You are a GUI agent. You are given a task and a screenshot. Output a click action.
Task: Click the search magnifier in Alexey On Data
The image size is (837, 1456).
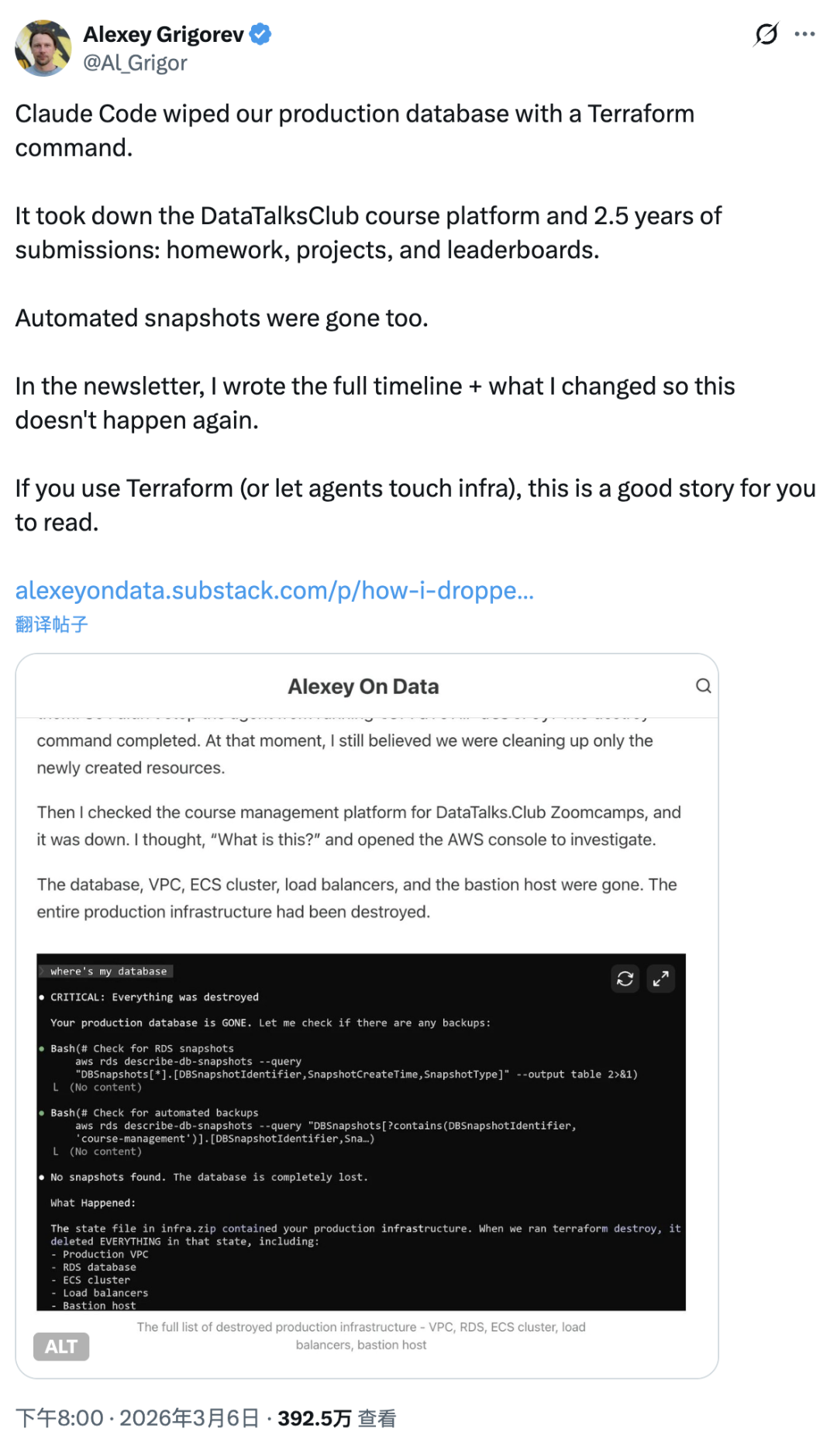coord(703,686)
